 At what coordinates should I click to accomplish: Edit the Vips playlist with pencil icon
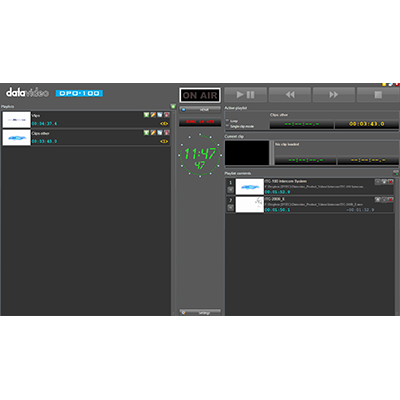153,115
